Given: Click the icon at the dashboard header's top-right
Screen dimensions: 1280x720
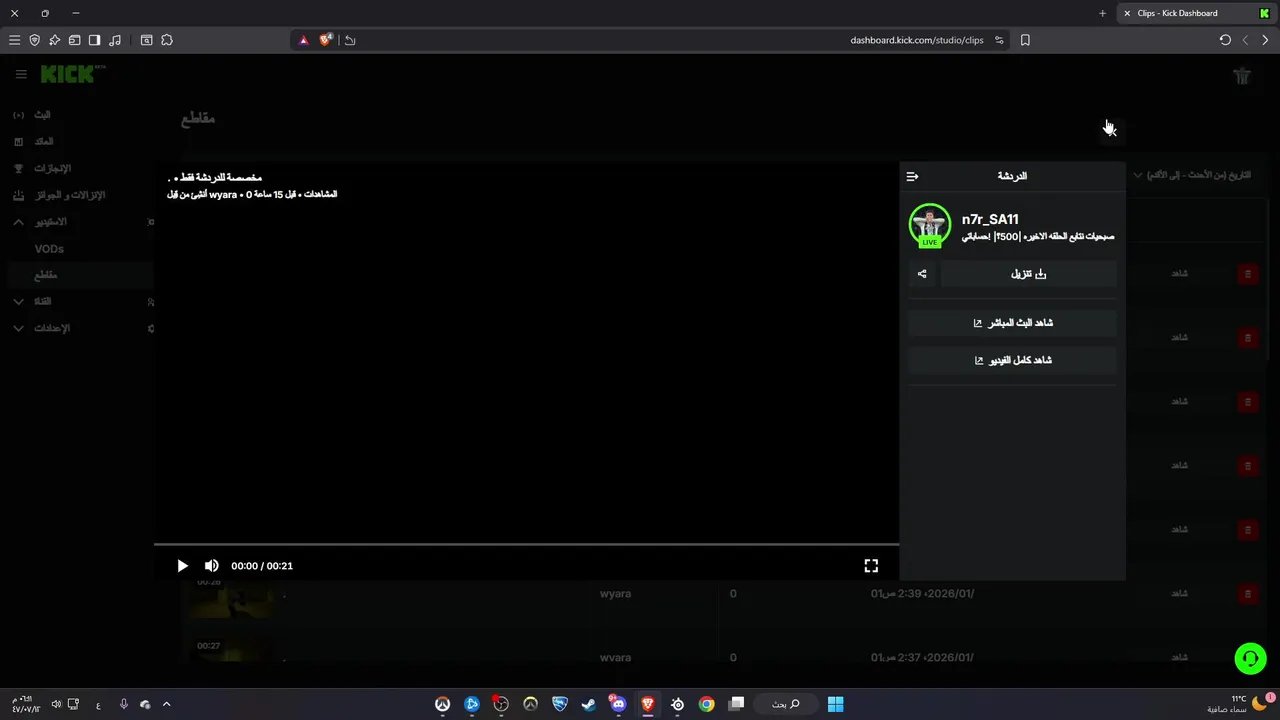Looking at the screenshot, I should coord(1242,75).
